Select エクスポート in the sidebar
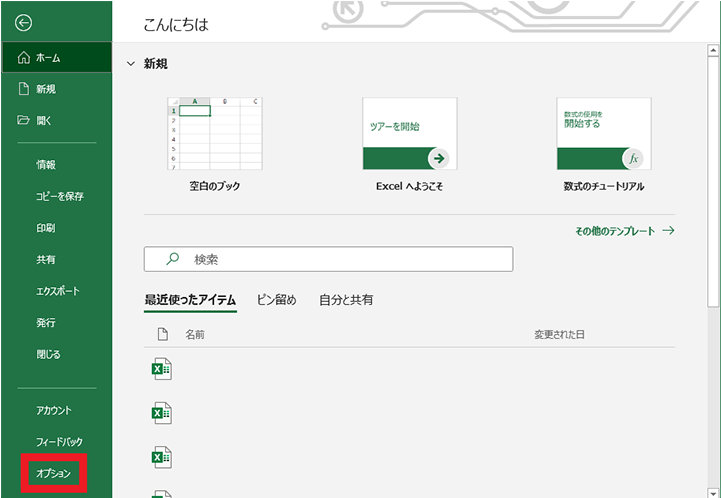 [x=57, y=291]
